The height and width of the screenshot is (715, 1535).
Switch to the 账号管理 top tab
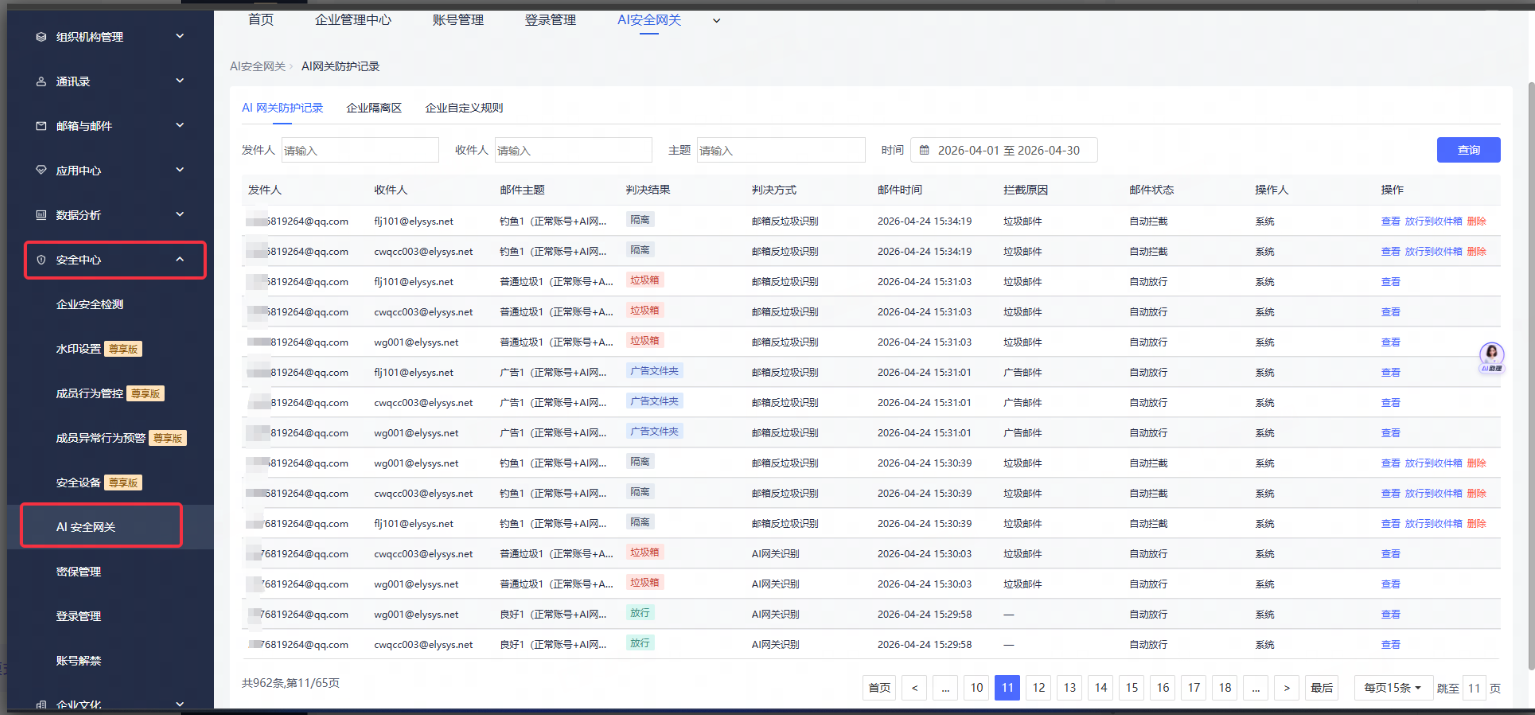458,19
